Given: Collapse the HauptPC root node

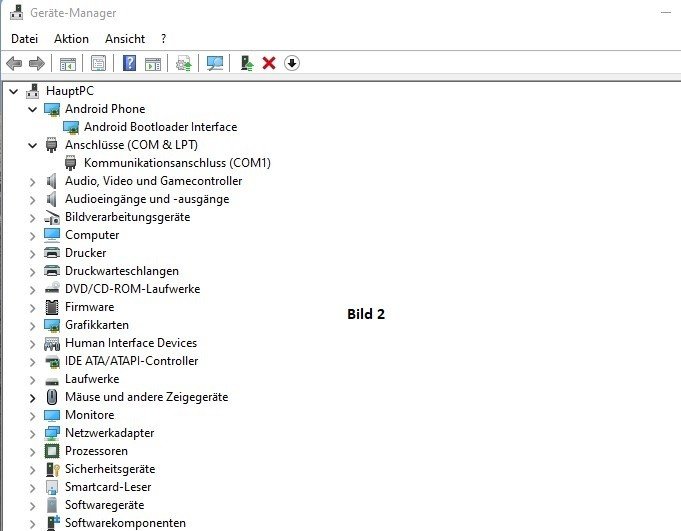Looking at the screenshot, I should pyautogui.click(x=13, y=91).
